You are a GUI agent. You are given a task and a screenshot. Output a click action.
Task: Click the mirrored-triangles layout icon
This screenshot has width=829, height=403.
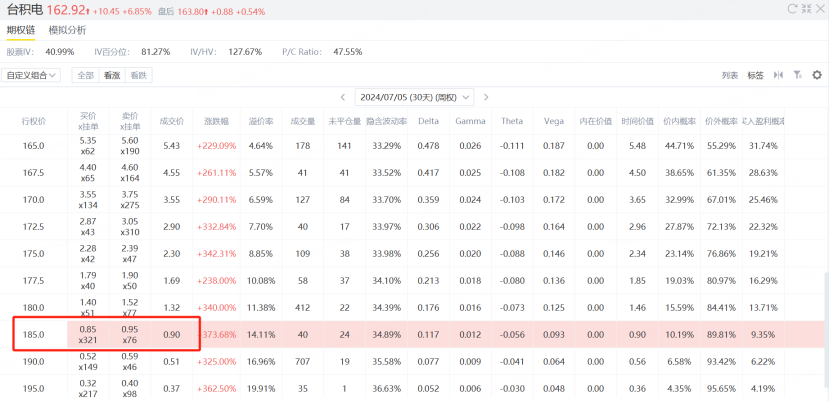[778, 75]
